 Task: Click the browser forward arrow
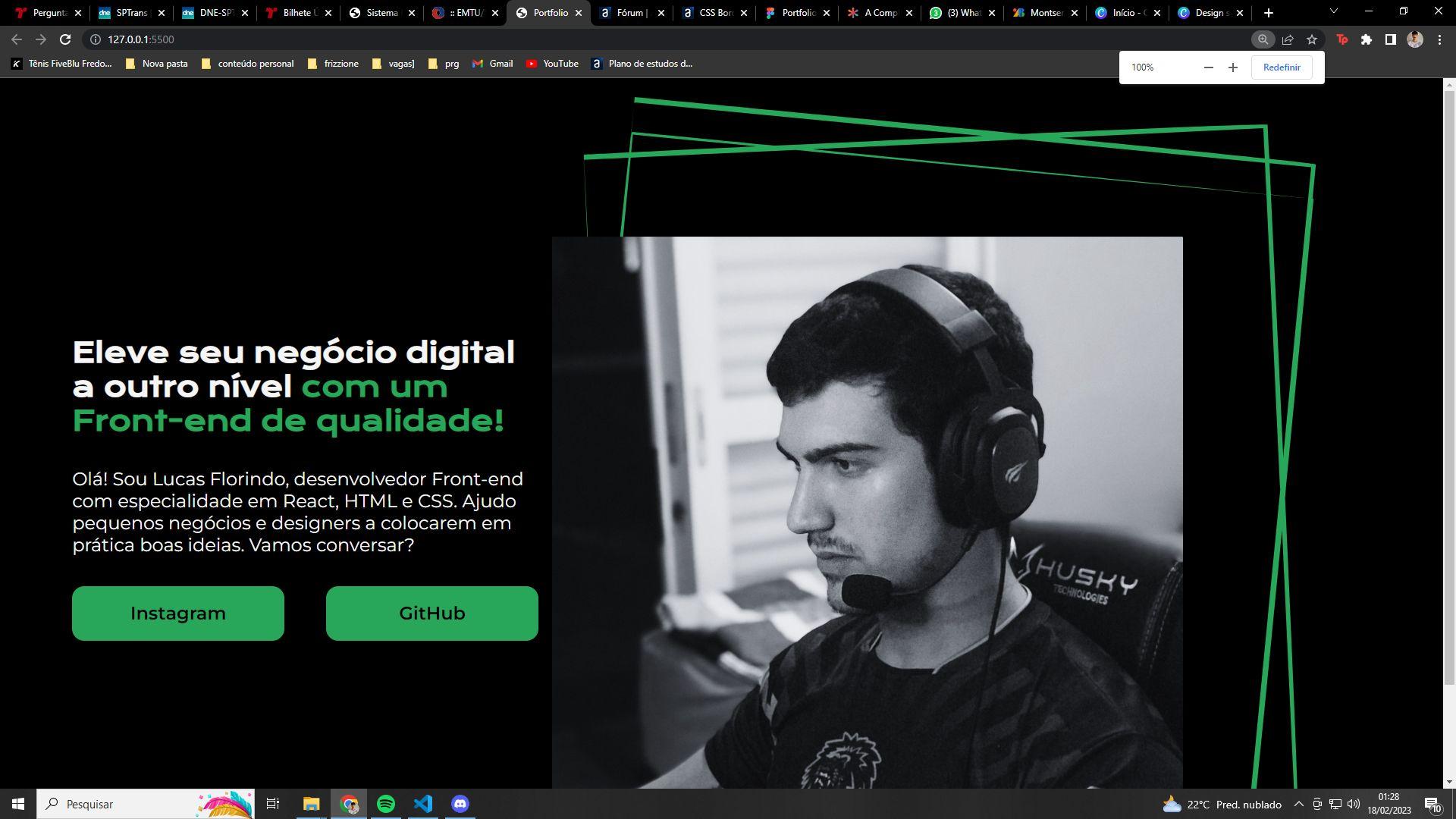[41, 39]
